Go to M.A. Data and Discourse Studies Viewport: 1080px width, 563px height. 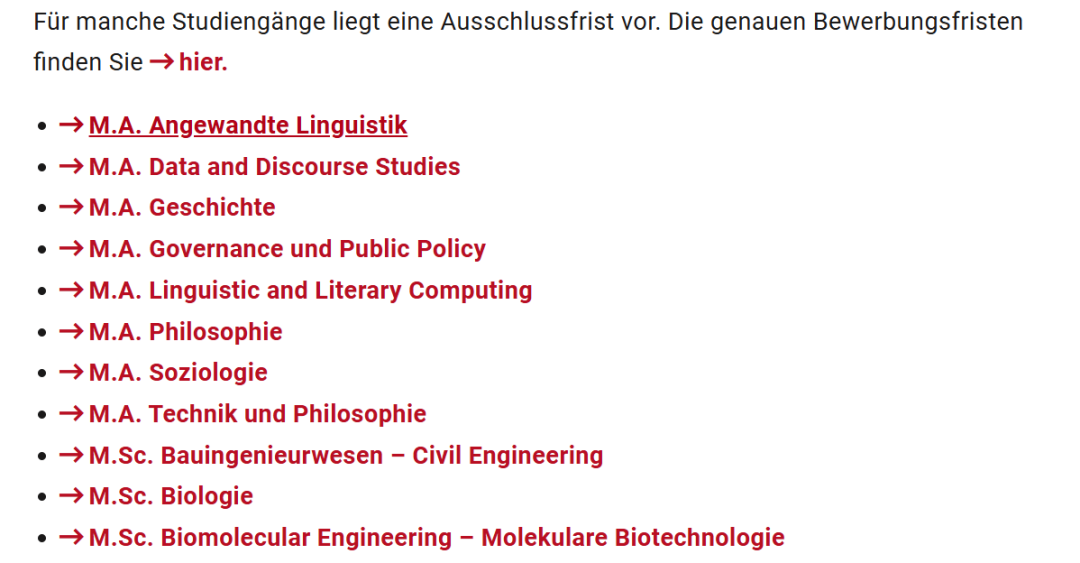tap(274, 167)
